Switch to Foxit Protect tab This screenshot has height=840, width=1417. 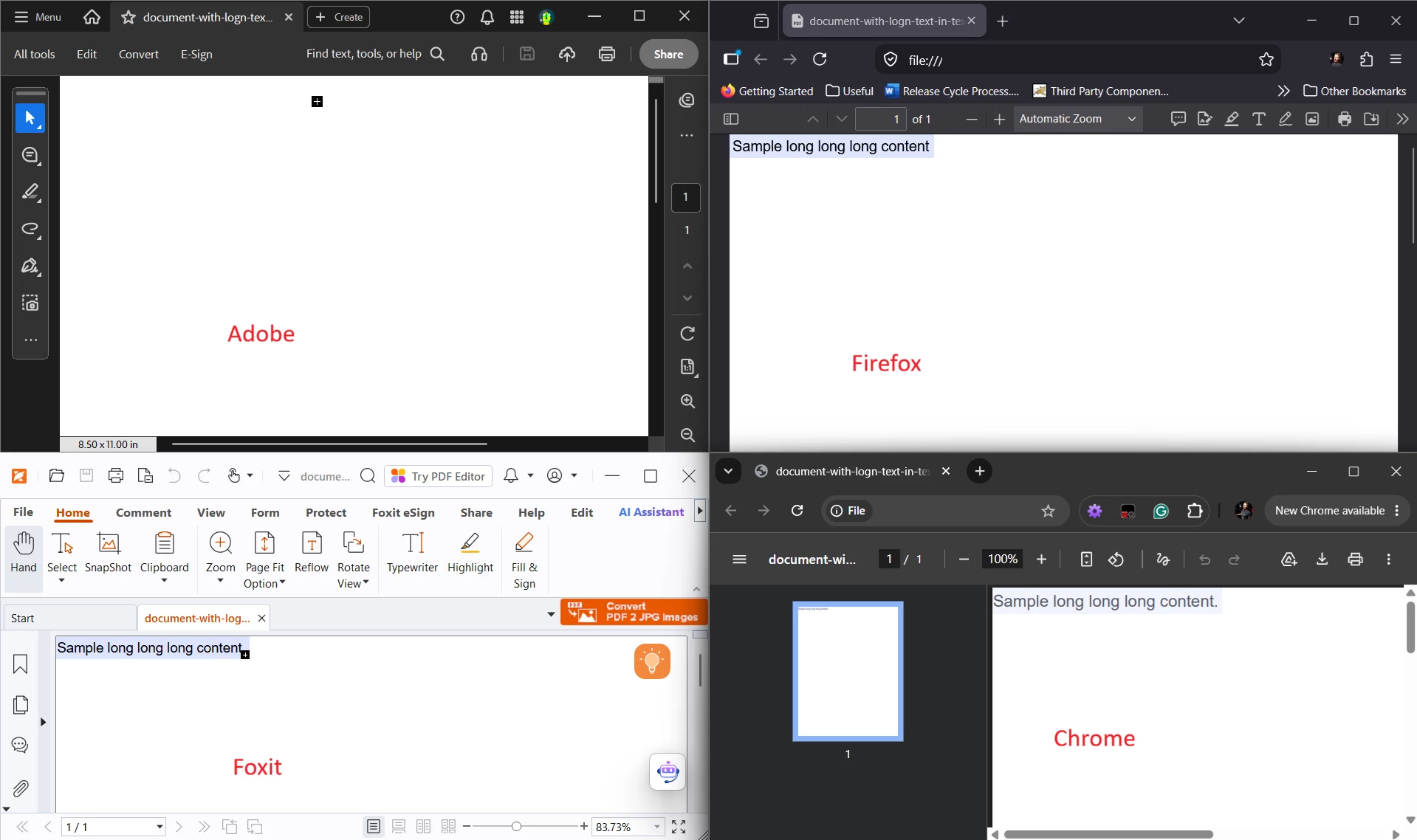326,512
